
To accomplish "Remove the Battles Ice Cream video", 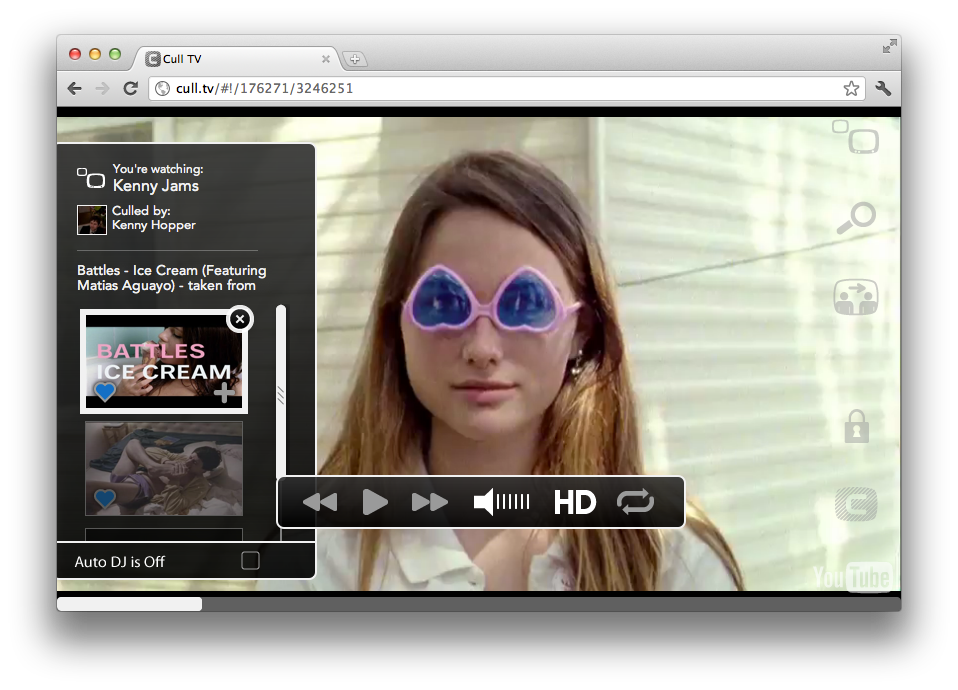I will pyautogui.click(x=240, y=318).
